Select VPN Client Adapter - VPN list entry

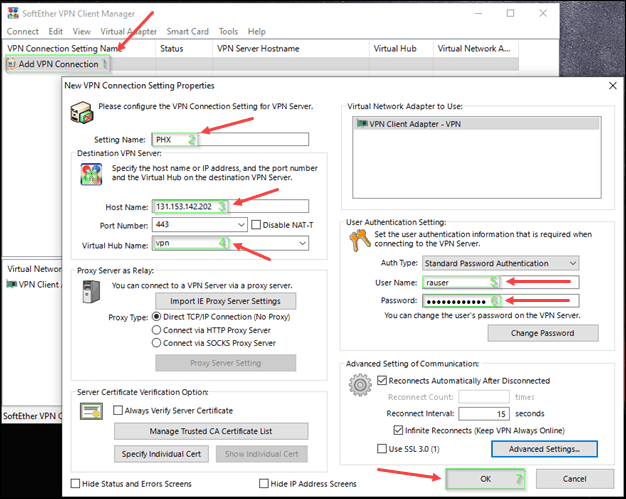tap(477, 124)
